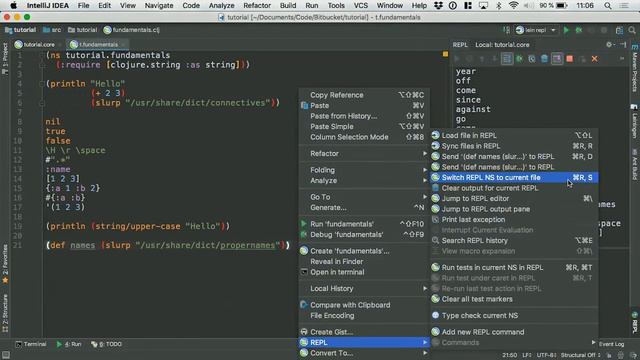Click the Load file in REPL icon
640x360 pixels.
436,136
